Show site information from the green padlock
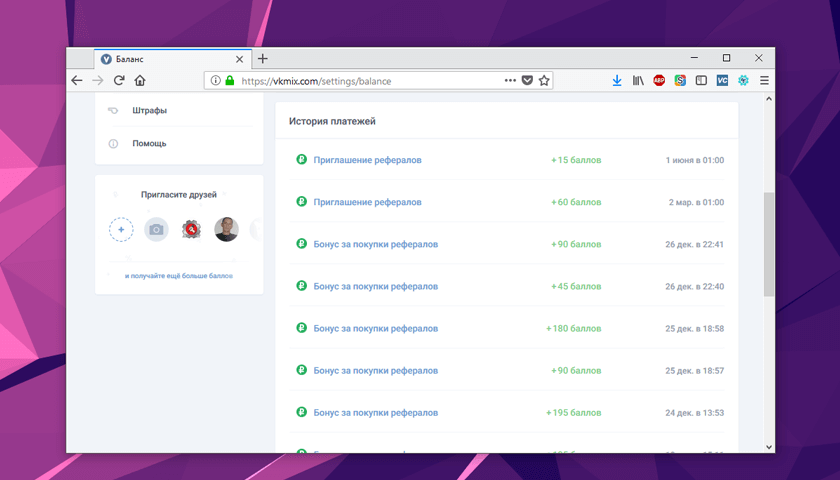 tap(229, 81)
